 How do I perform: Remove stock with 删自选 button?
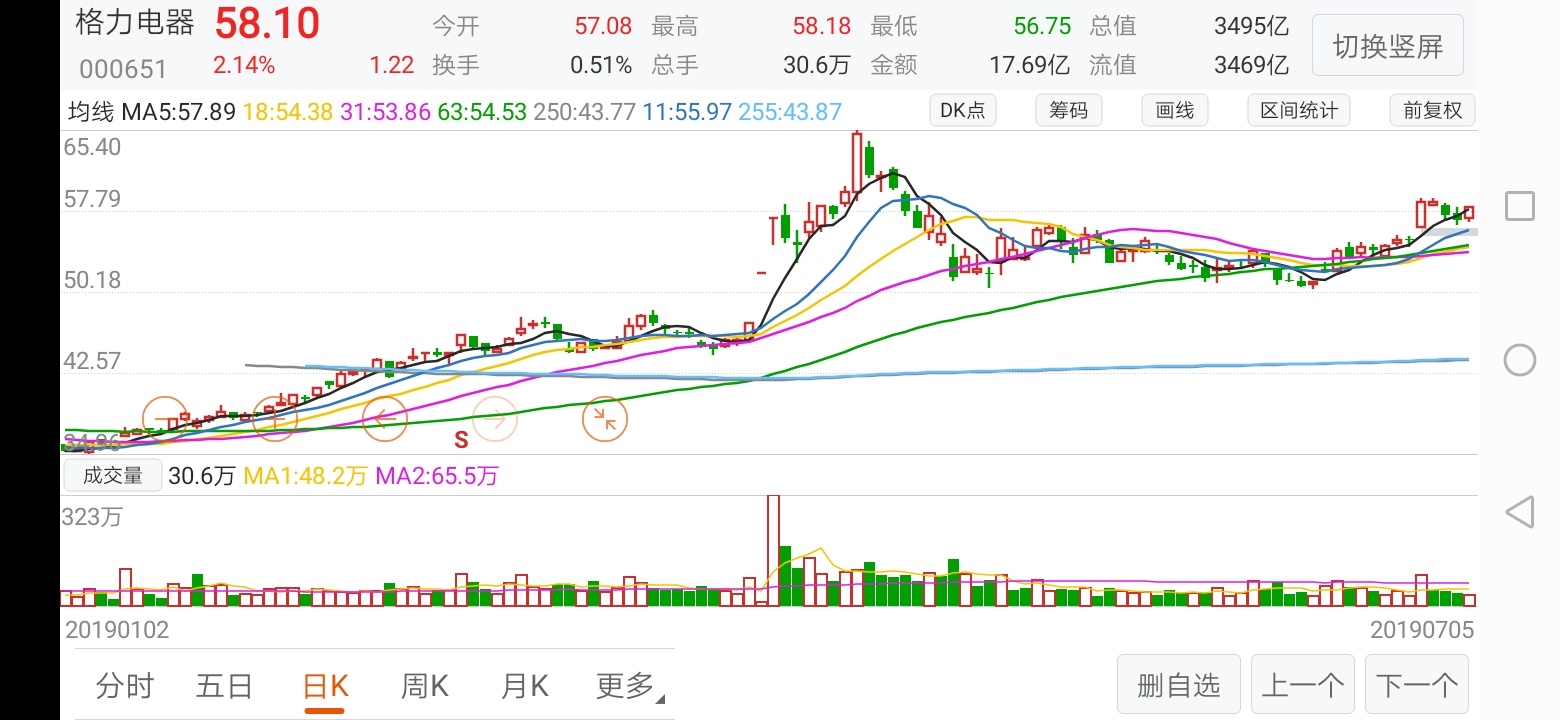(1179, 685)
